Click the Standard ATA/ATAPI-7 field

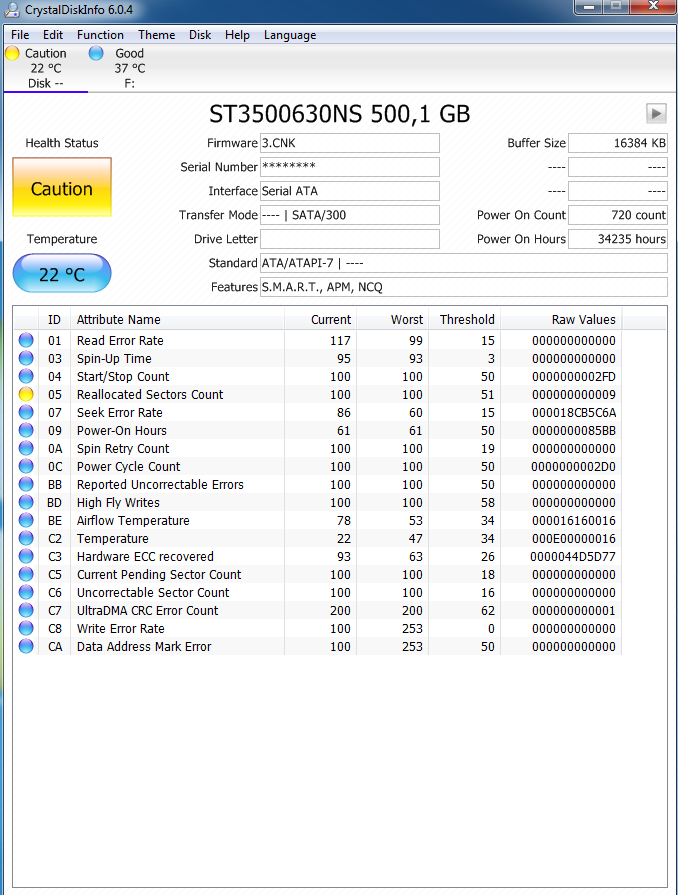tap(463, 263)
